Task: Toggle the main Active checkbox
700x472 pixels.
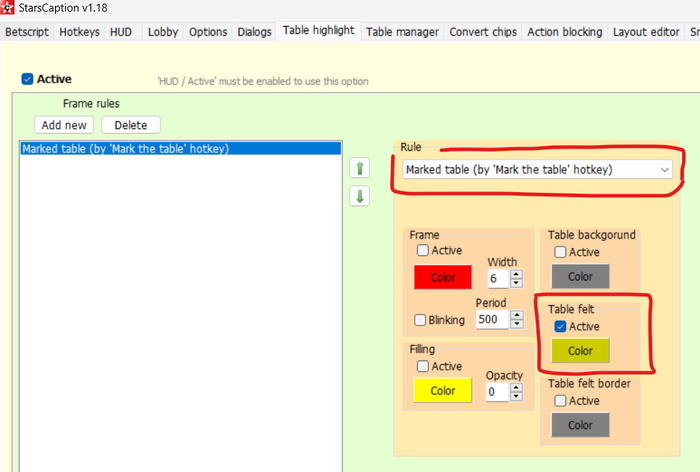Action: click(27, 79)
